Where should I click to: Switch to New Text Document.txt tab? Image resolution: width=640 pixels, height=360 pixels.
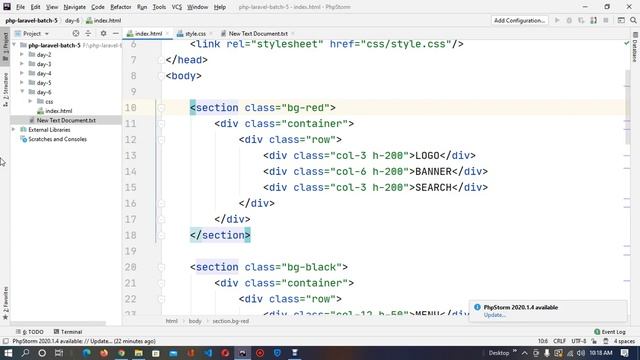258,33
